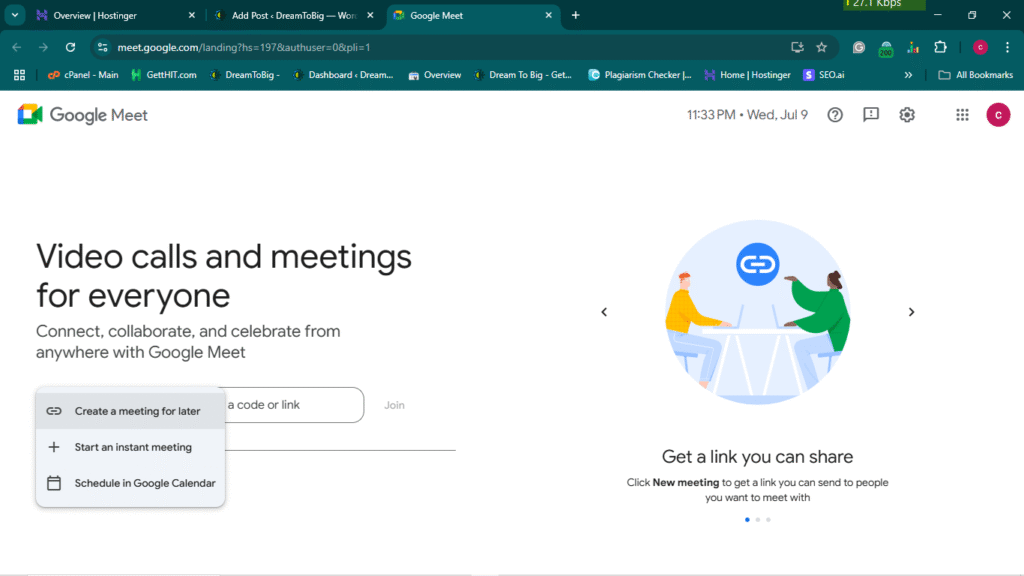Viewport: 1024px width, 576px height.
Task: Open the browser Extensions puzzle icon
Action: (940, 47)
